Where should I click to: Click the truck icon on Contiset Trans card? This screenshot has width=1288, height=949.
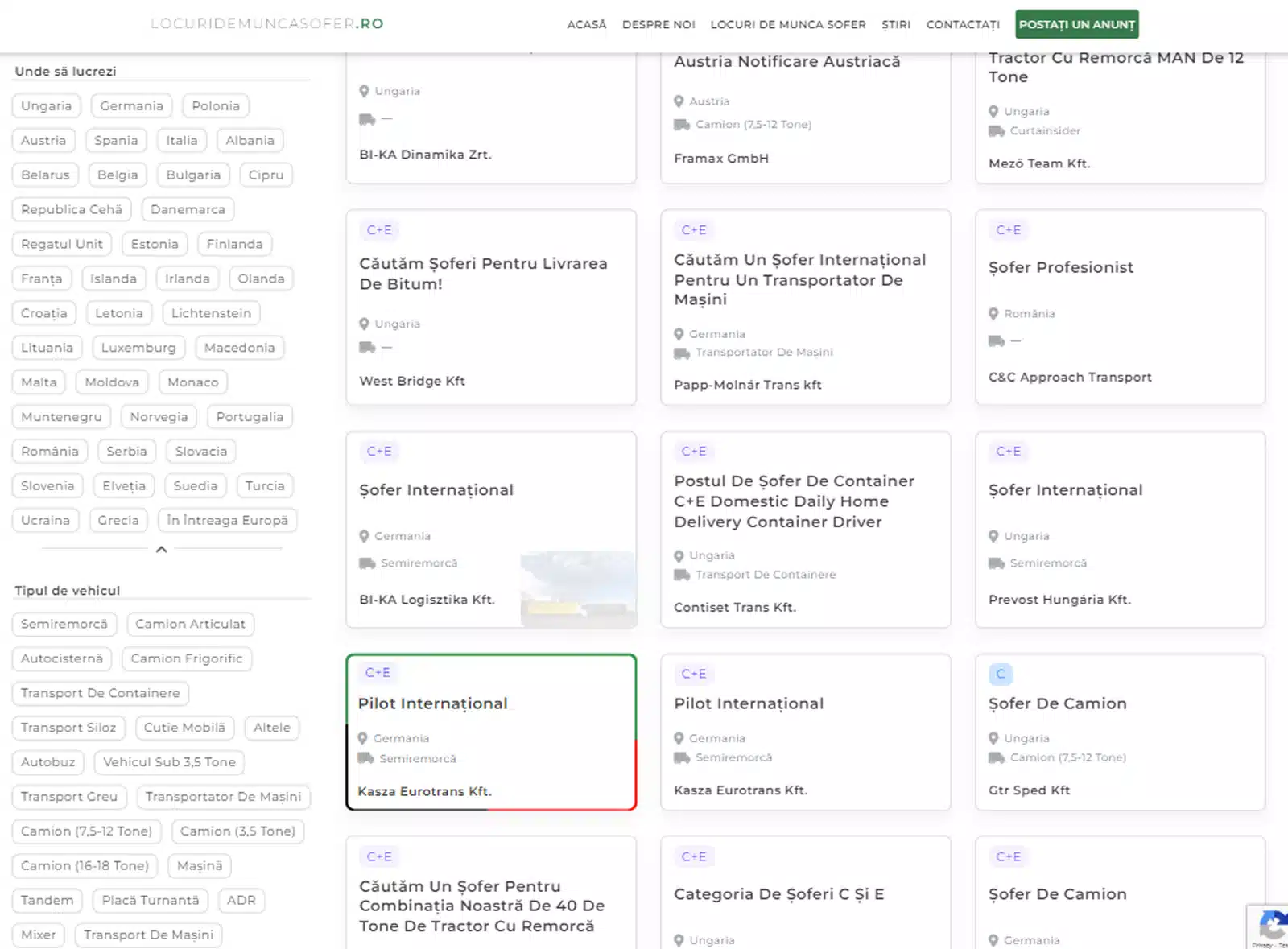[682, 576]
